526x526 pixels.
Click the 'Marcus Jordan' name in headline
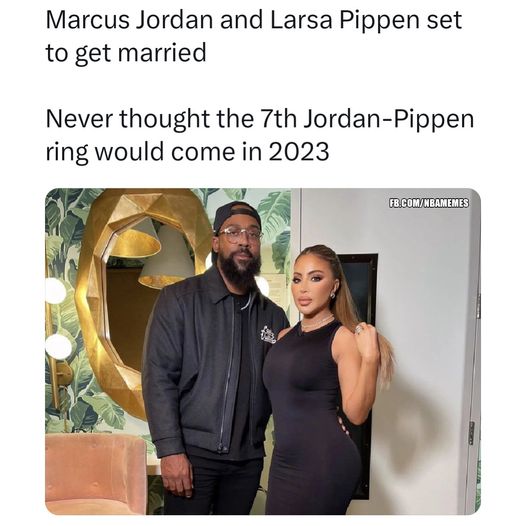[129, 19]
